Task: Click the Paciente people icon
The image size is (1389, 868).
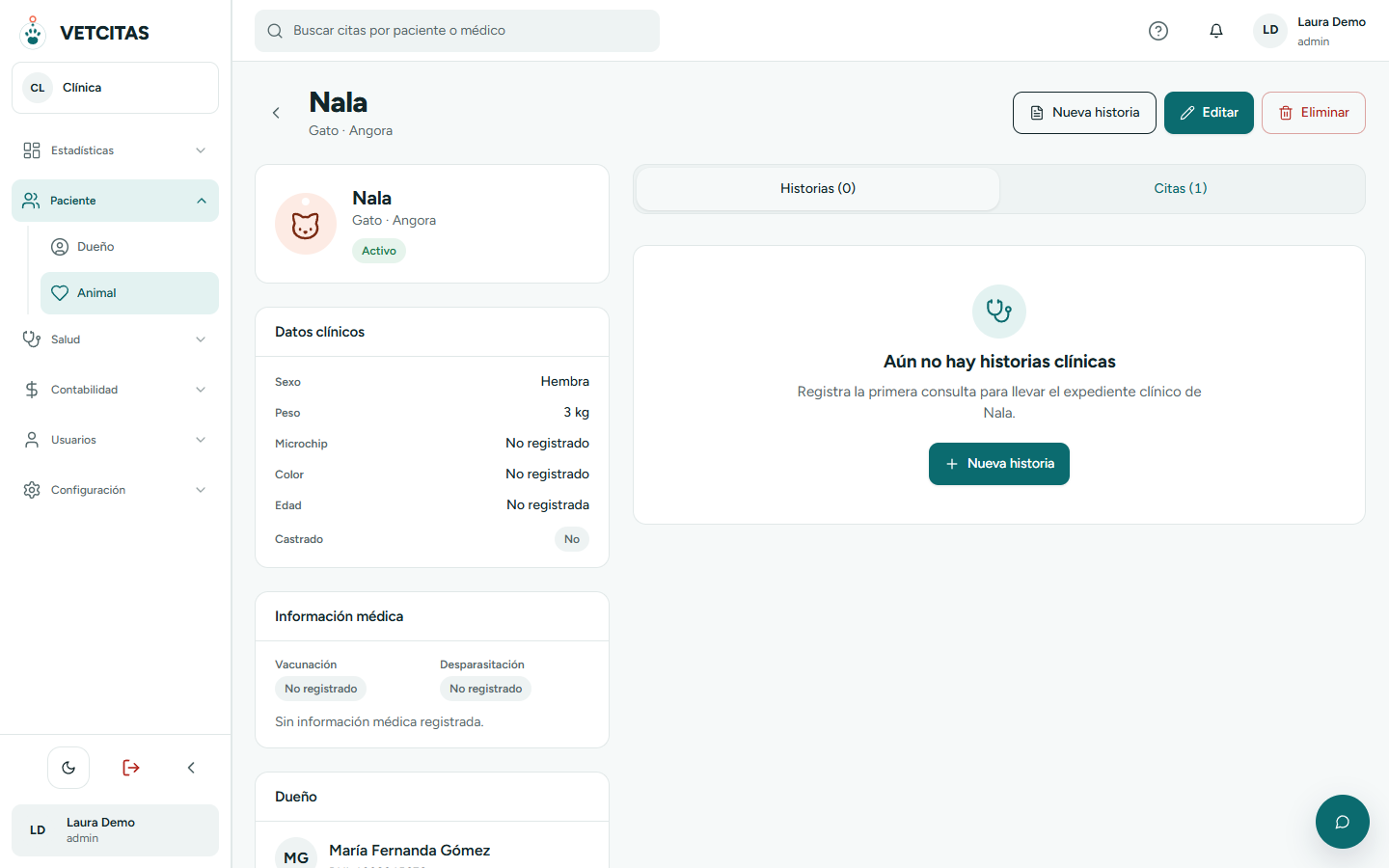Action: click(x=32, y=201)
